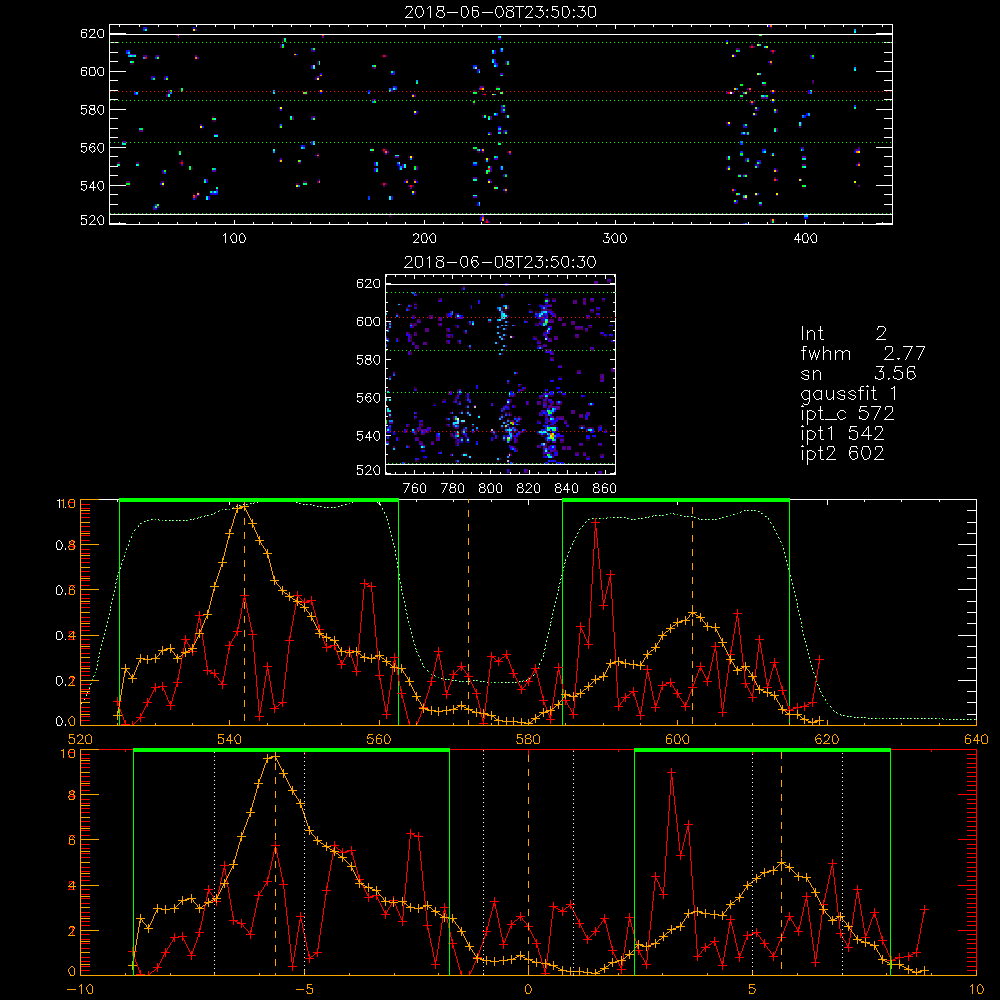Click x-axis label 760 on middle plot
The height and width of the screenshot is (1000, 1000).
(415, 489)
